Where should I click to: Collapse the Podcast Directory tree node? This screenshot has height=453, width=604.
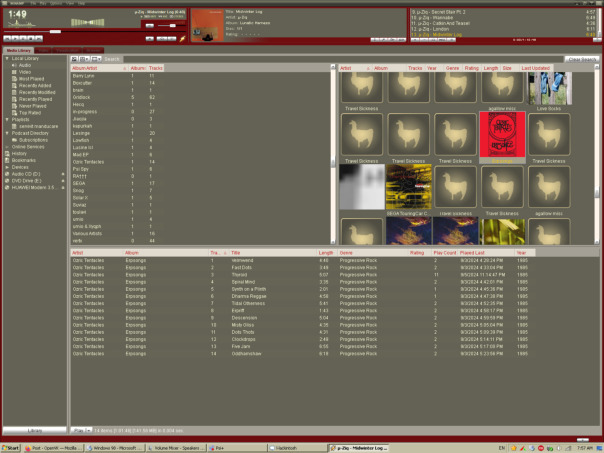tap(7, 133)
